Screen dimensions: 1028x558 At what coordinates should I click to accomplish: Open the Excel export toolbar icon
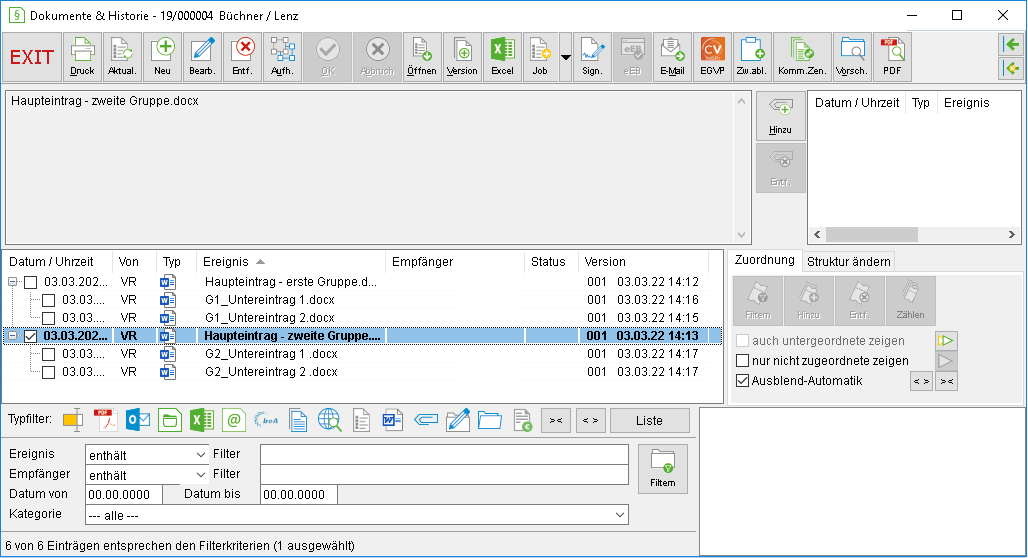502,57
